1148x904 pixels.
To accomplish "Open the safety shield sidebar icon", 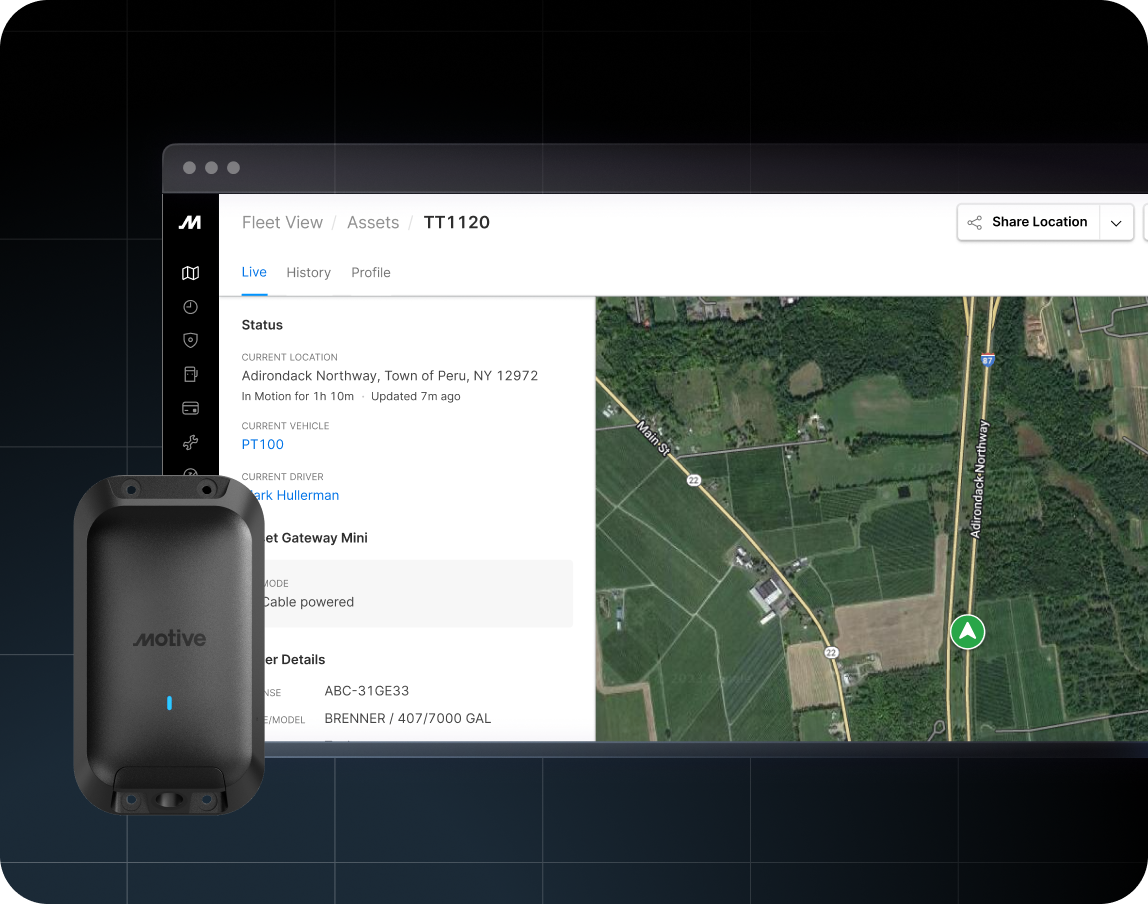I will (x=190, y=340).
